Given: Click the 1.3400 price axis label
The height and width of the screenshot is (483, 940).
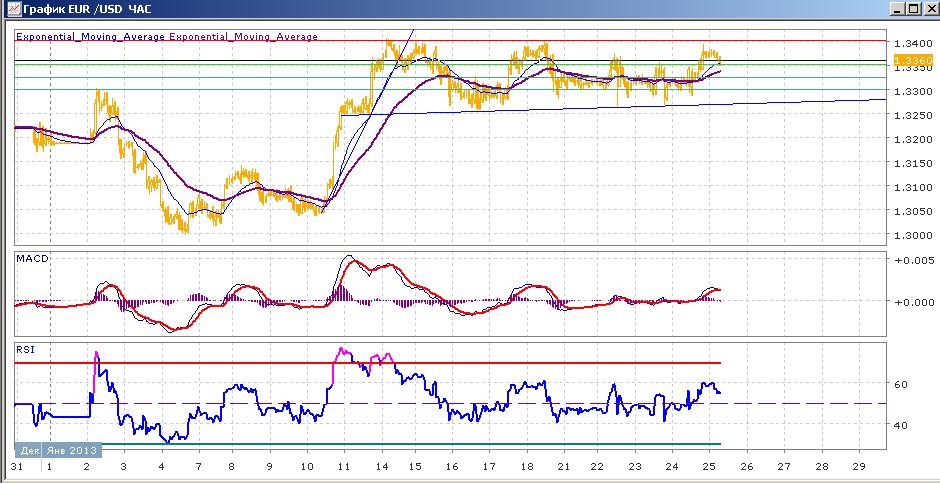Looking at the screenshot, I should point(913,44).
